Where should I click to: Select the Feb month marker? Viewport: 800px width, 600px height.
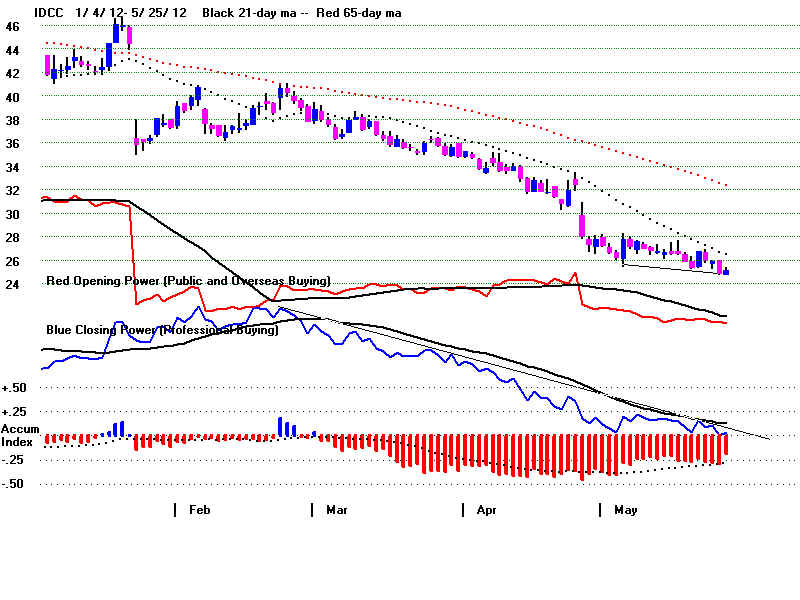199,510
